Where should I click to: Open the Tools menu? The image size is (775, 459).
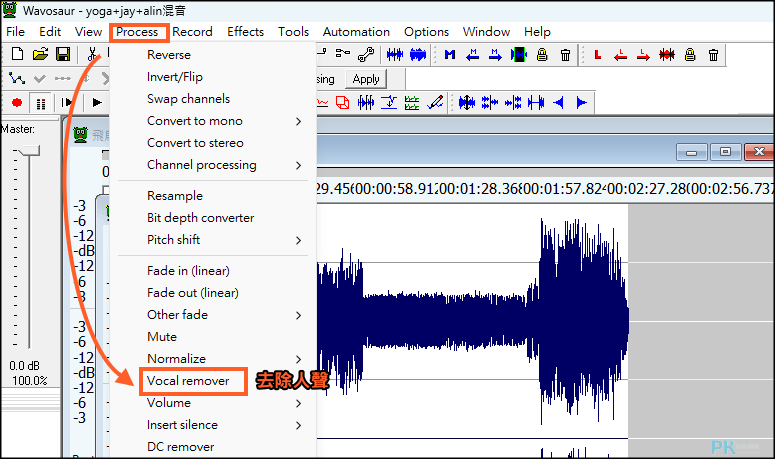pyautogui.click(x=293, y=32)
